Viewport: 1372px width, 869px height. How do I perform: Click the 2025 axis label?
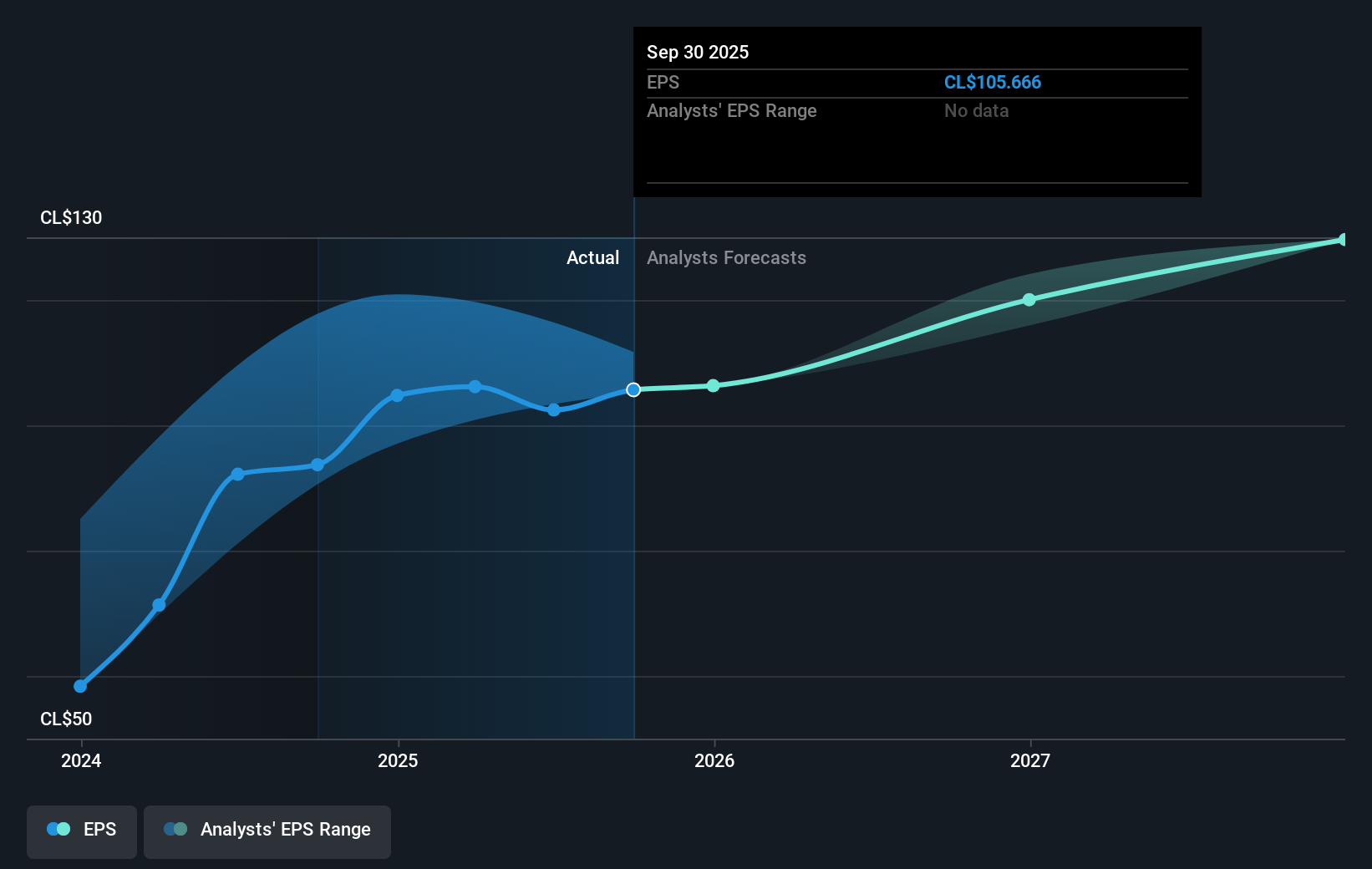pos(398,761)
